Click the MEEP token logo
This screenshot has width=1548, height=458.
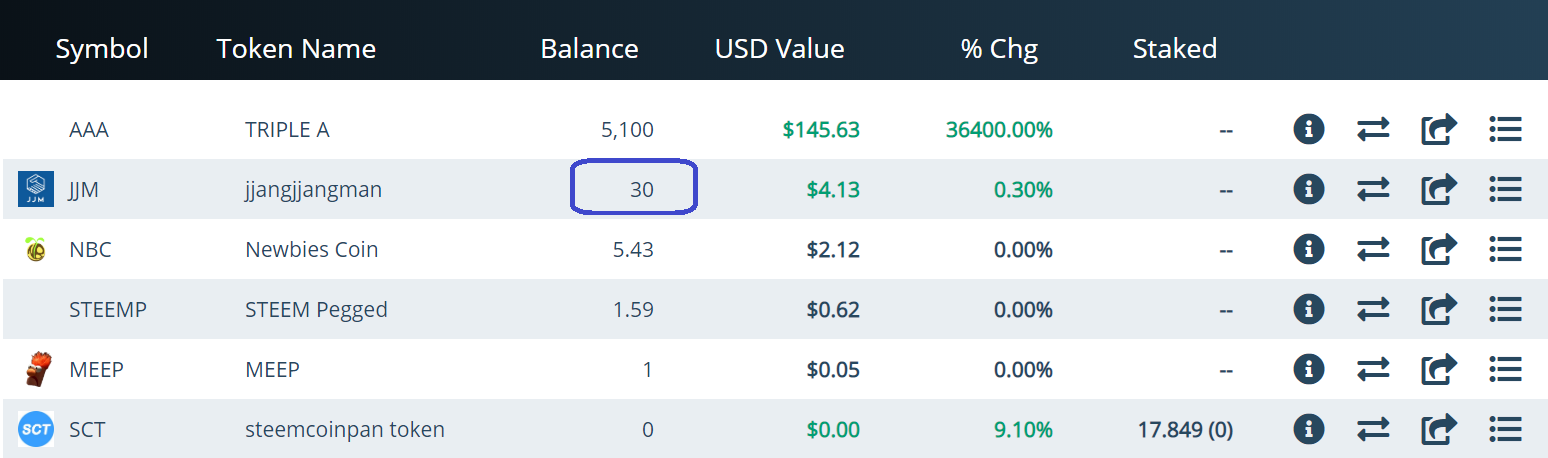[x=36, y=369]
